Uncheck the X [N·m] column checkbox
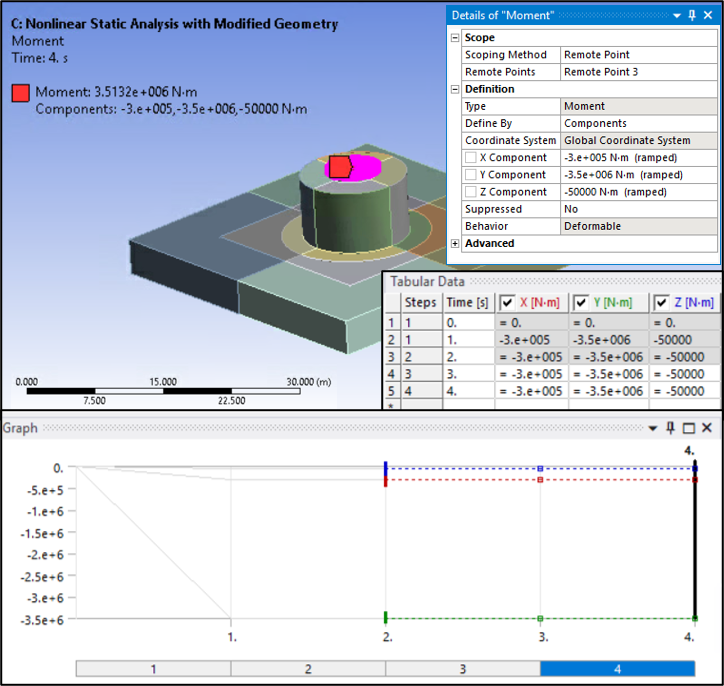This screenshot has height=686, width=724. coord(507,303)
